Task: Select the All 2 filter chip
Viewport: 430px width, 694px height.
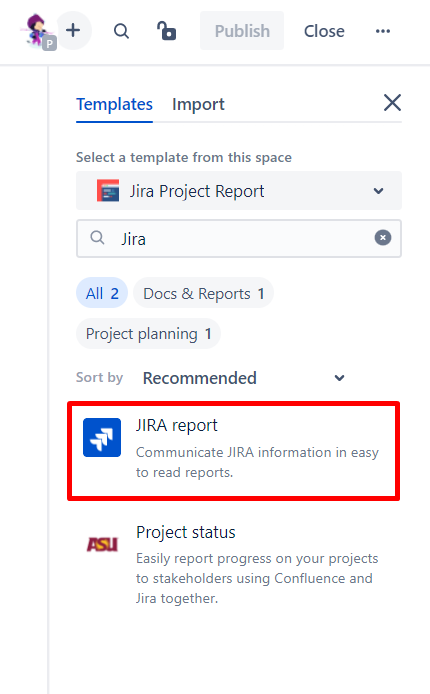Action: point(102,293)
